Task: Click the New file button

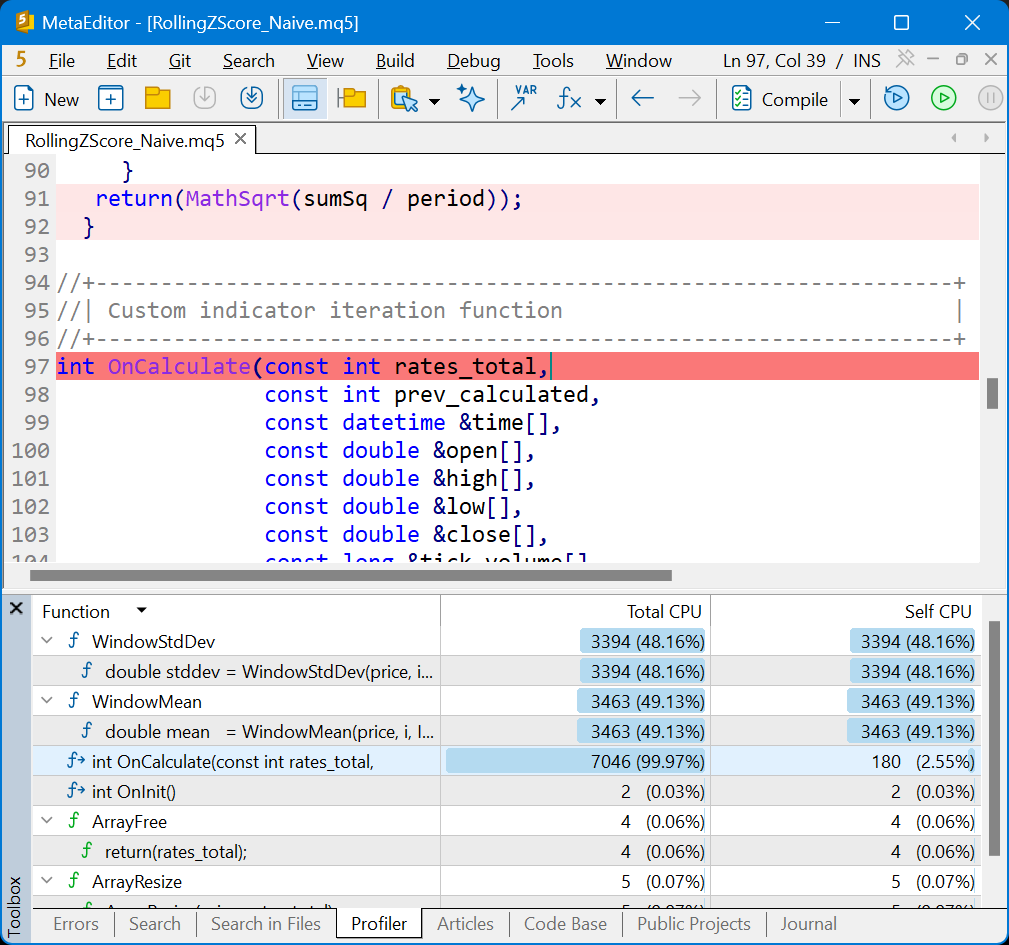Action: [46, 99]
